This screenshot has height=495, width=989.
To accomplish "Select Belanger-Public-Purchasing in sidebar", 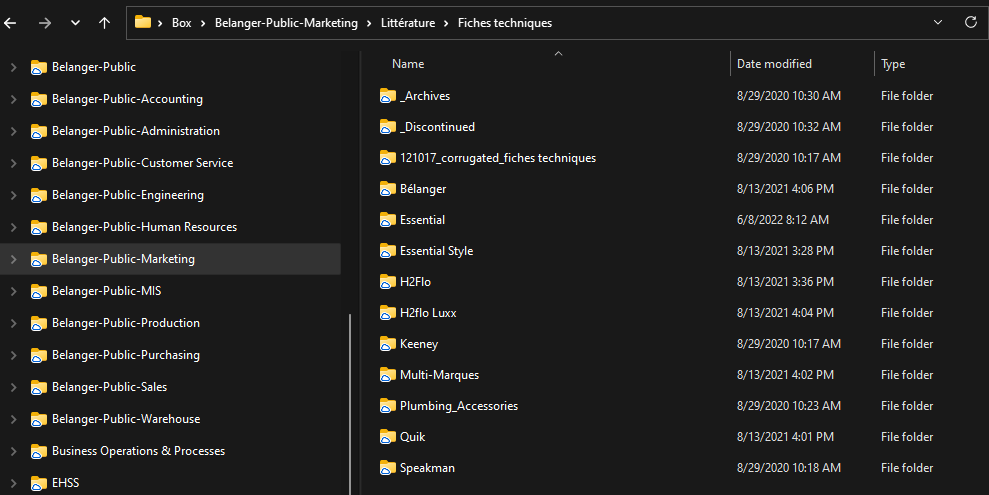I will coord(126,355).
